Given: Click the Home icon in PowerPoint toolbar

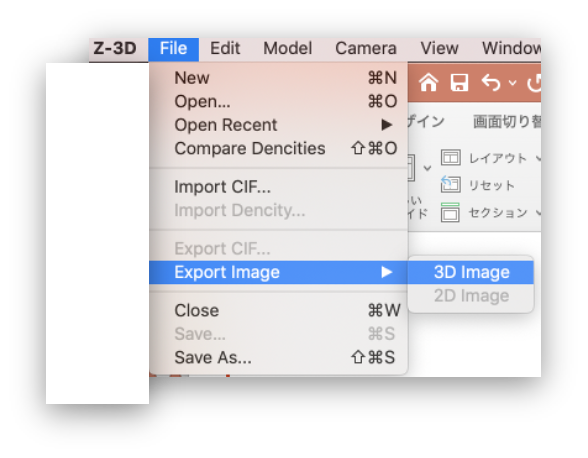Looking at the screenshot, I should click(x=428, y=82).
